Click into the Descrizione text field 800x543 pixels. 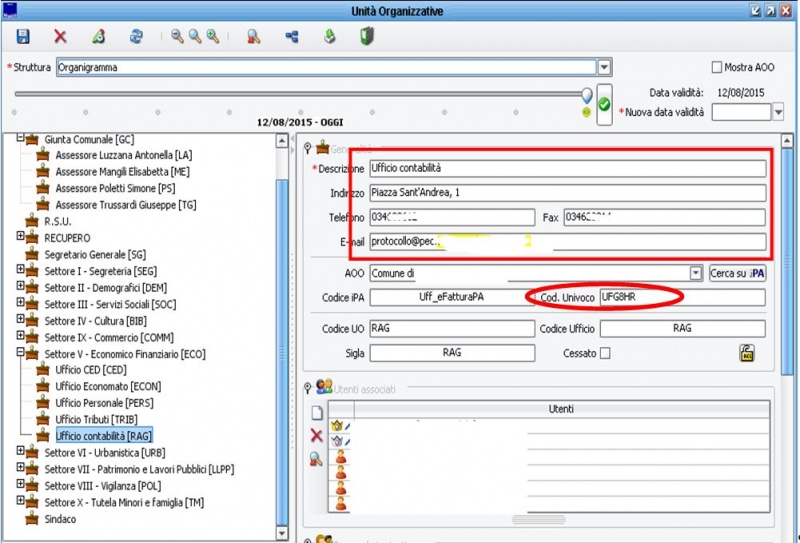566,168
